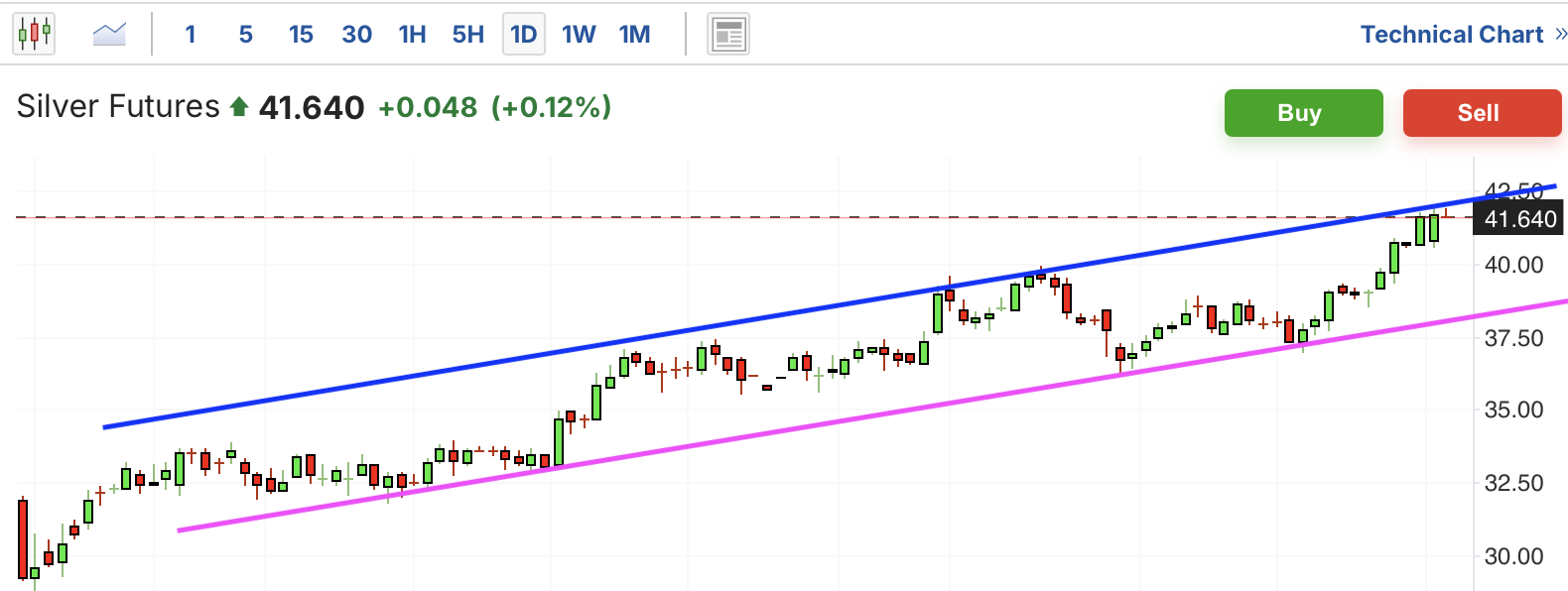
Task: Click the red Sell button
Action: click(x=1482, y=113)
